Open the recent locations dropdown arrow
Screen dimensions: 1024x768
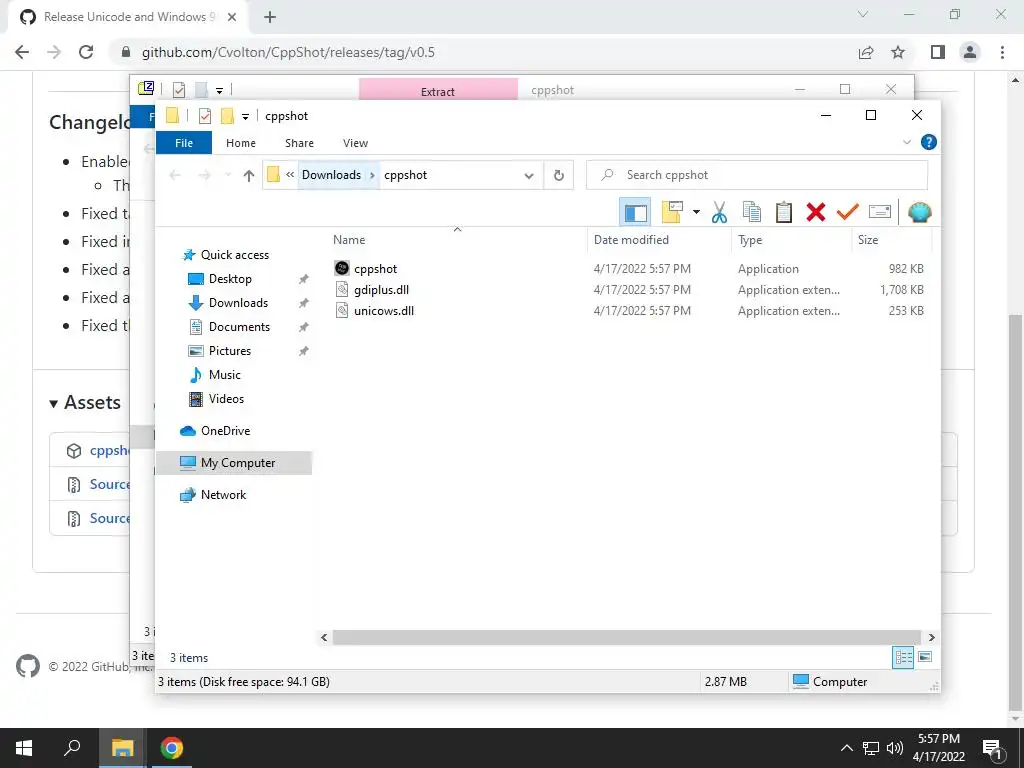pos(228,175)
